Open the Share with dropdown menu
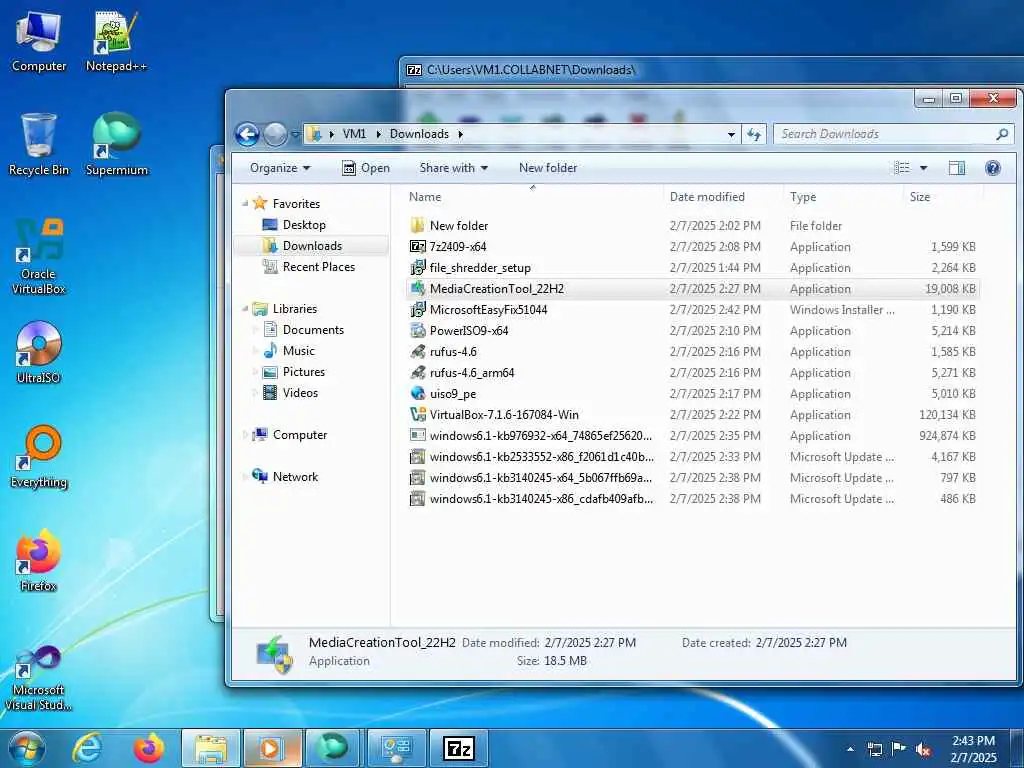Screen dimensions: 1024x768 click(x=454, y=168)
